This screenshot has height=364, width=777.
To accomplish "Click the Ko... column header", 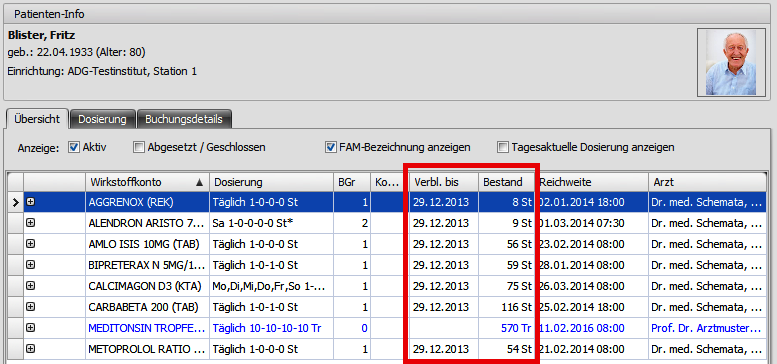I will (x=387, y=182).
